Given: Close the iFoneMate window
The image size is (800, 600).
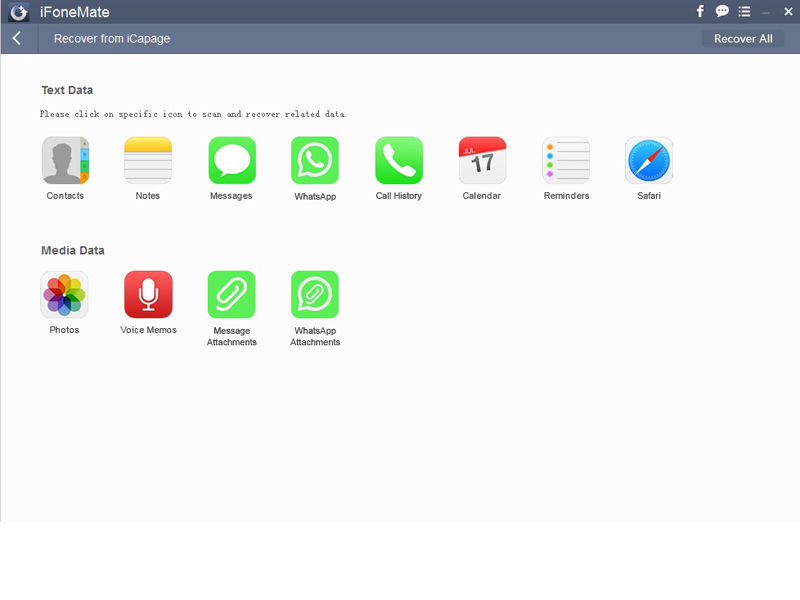Looking at the screenshot, I should 788,11.
